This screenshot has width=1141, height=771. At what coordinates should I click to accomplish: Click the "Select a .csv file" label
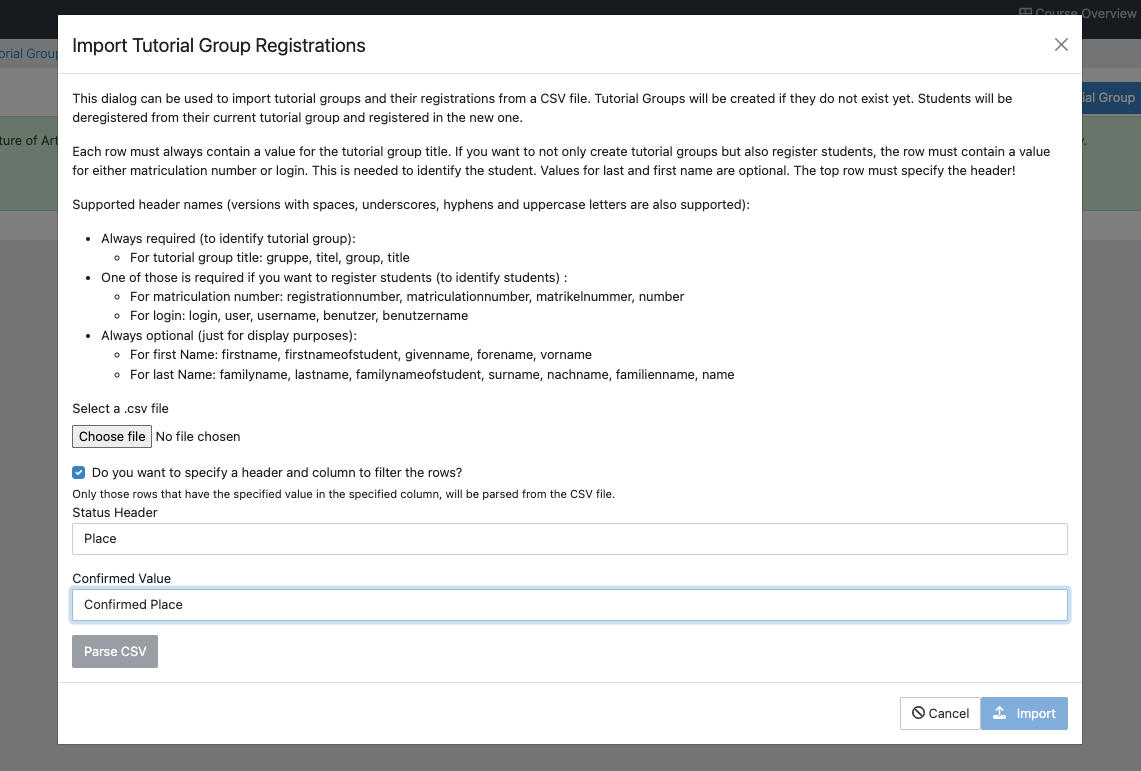(120, 408)
